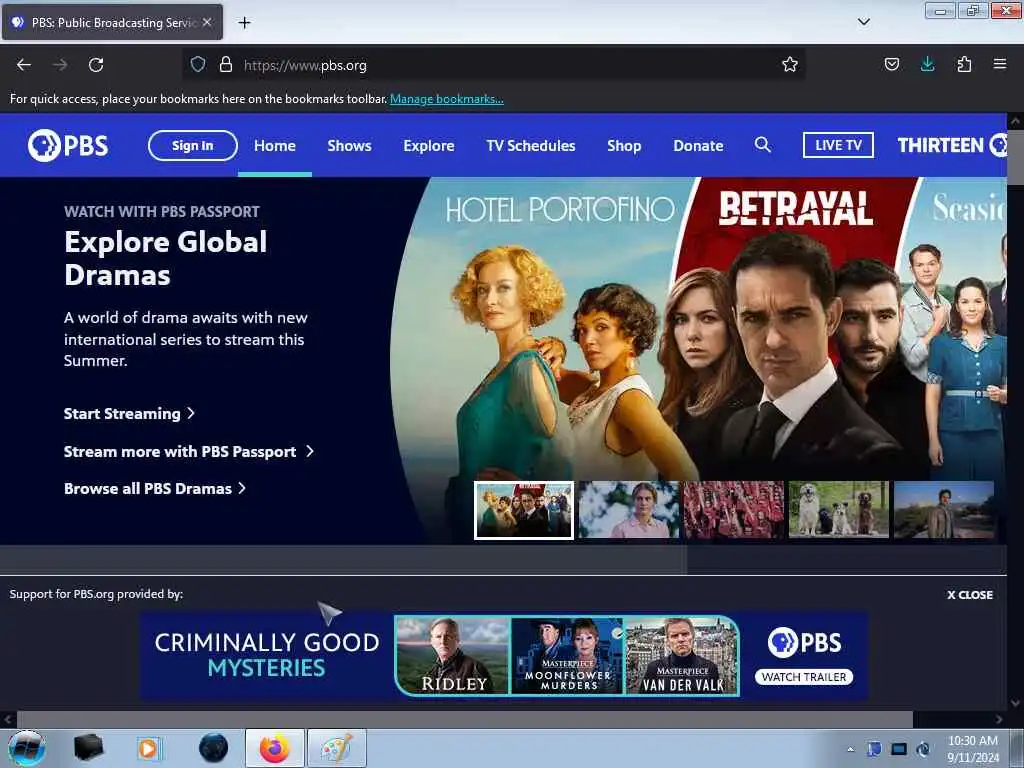The height and width of the screenshot is (768, 1024).
Task: Click the WATCH TRAILER button
Action: [x=804, y=677]
